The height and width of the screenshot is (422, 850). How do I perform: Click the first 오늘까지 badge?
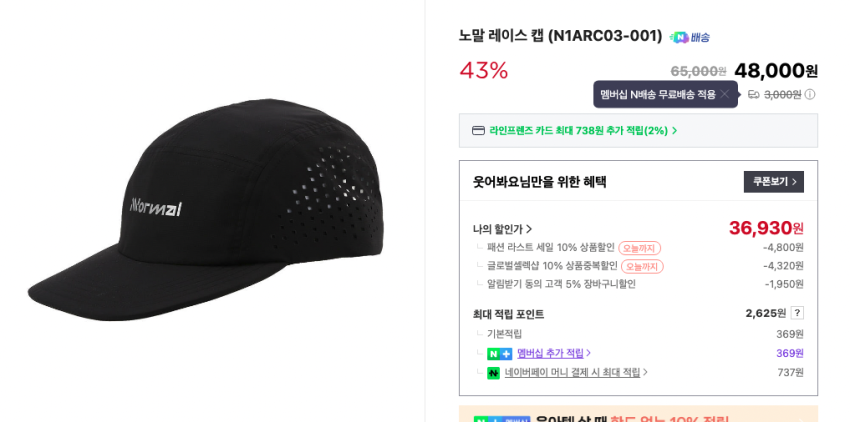tap(639, 248)
